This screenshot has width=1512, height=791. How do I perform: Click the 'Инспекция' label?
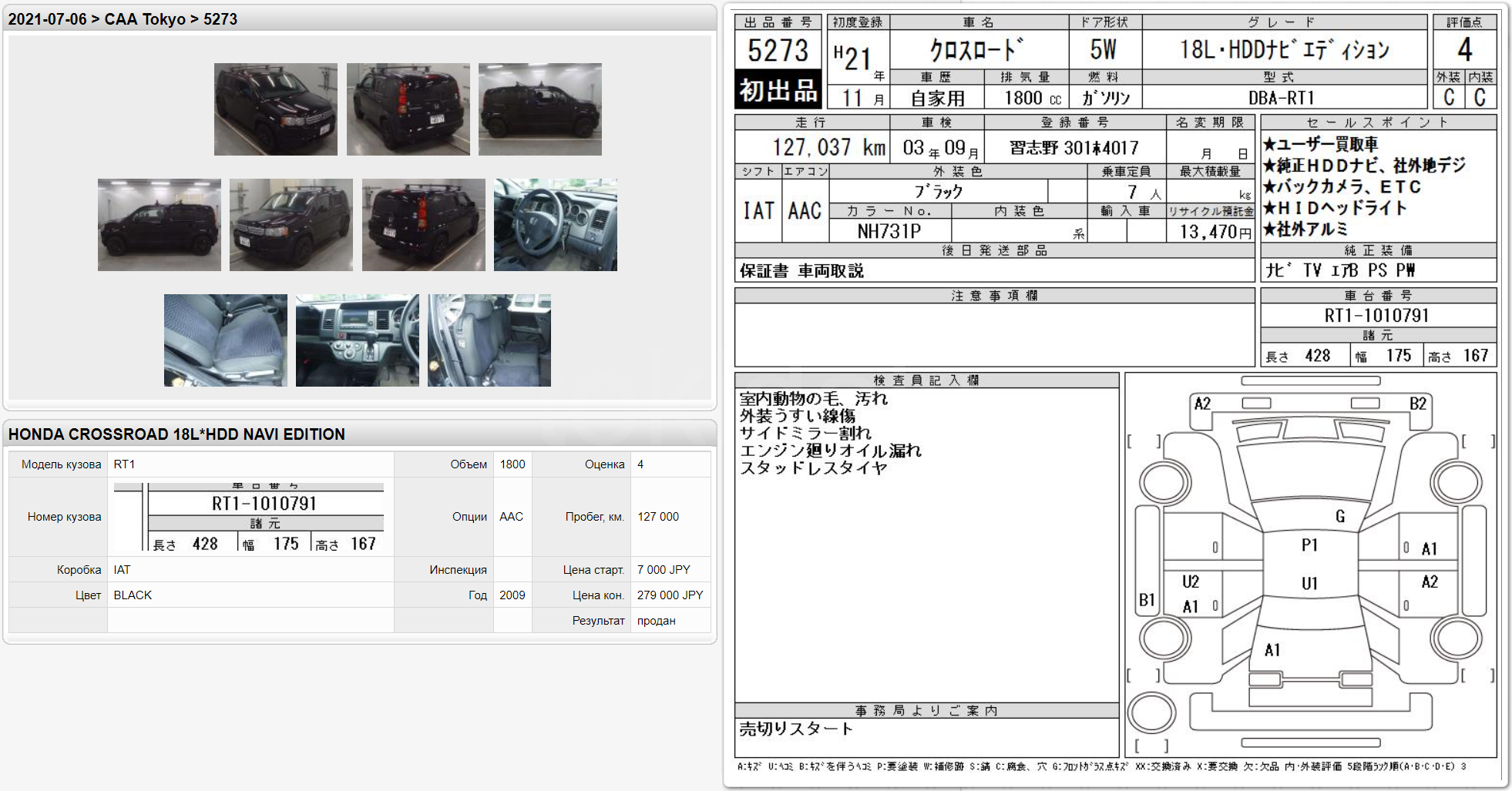click(x=459, y=570)
